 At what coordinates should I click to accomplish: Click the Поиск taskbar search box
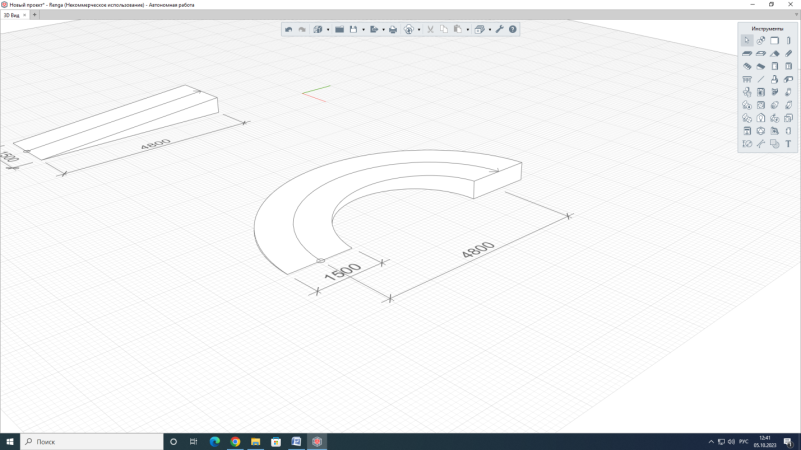[92, 441]
